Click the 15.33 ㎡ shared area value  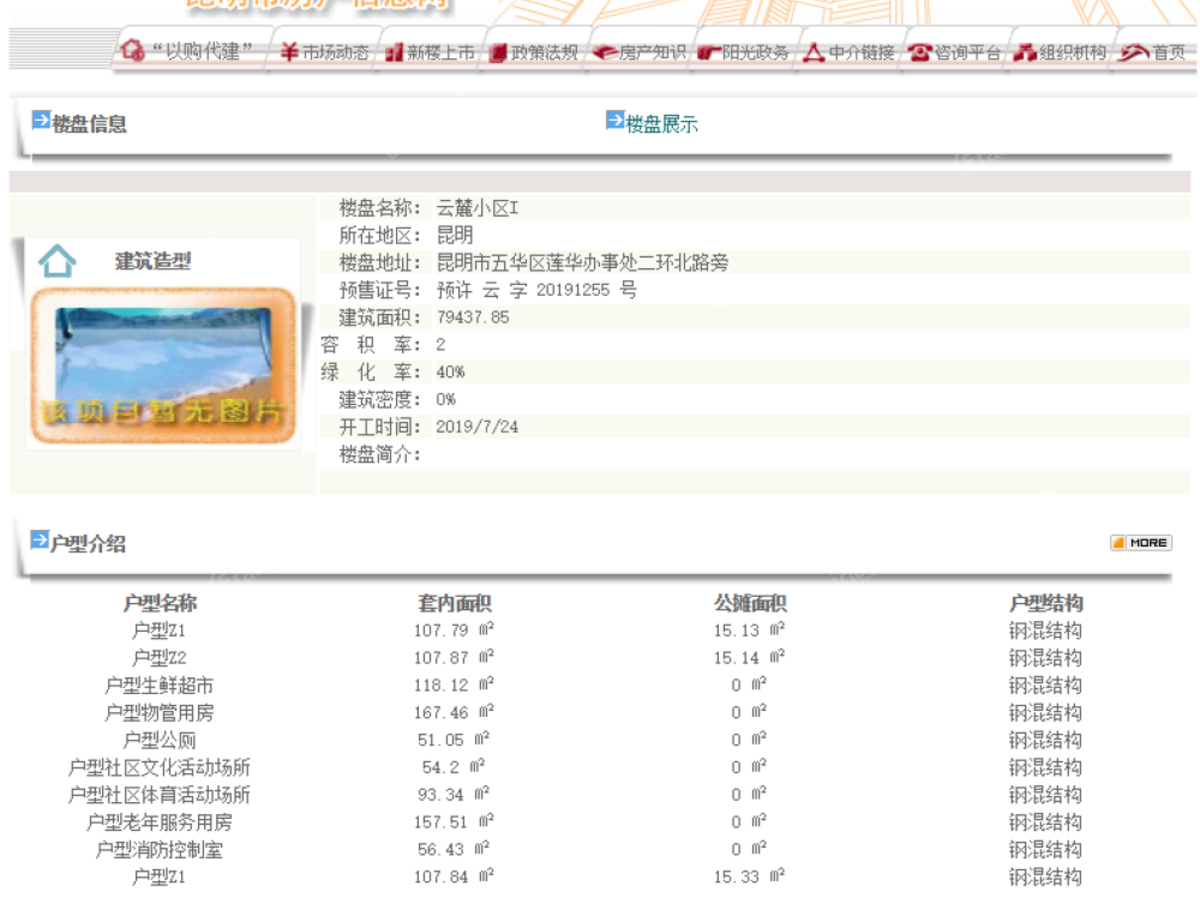pyautogui.click(x=750, y=877)
